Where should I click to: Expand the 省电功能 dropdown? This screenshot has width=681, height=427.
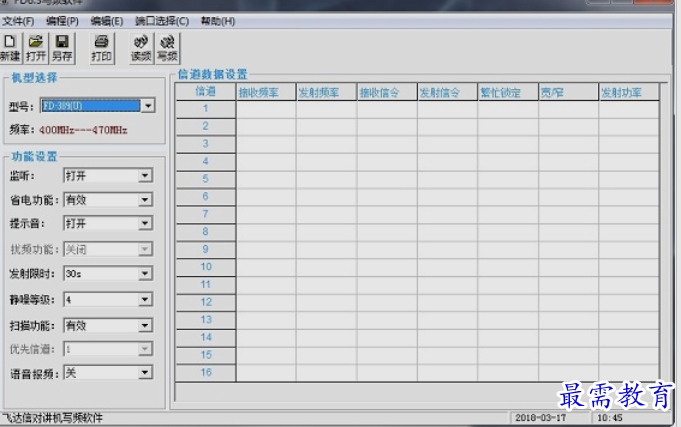[x=145, y=200]
